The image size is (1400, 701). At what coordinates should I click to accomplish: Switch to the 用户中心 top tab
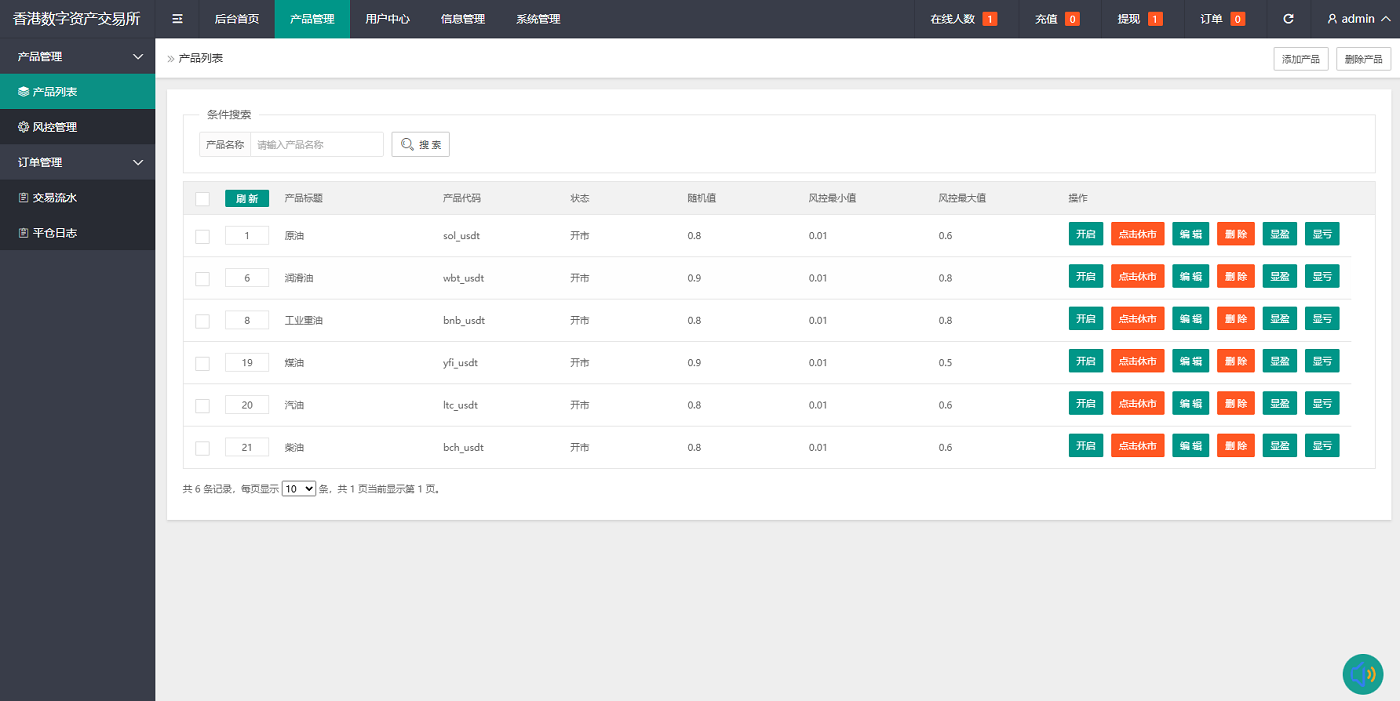coord(387,19)
